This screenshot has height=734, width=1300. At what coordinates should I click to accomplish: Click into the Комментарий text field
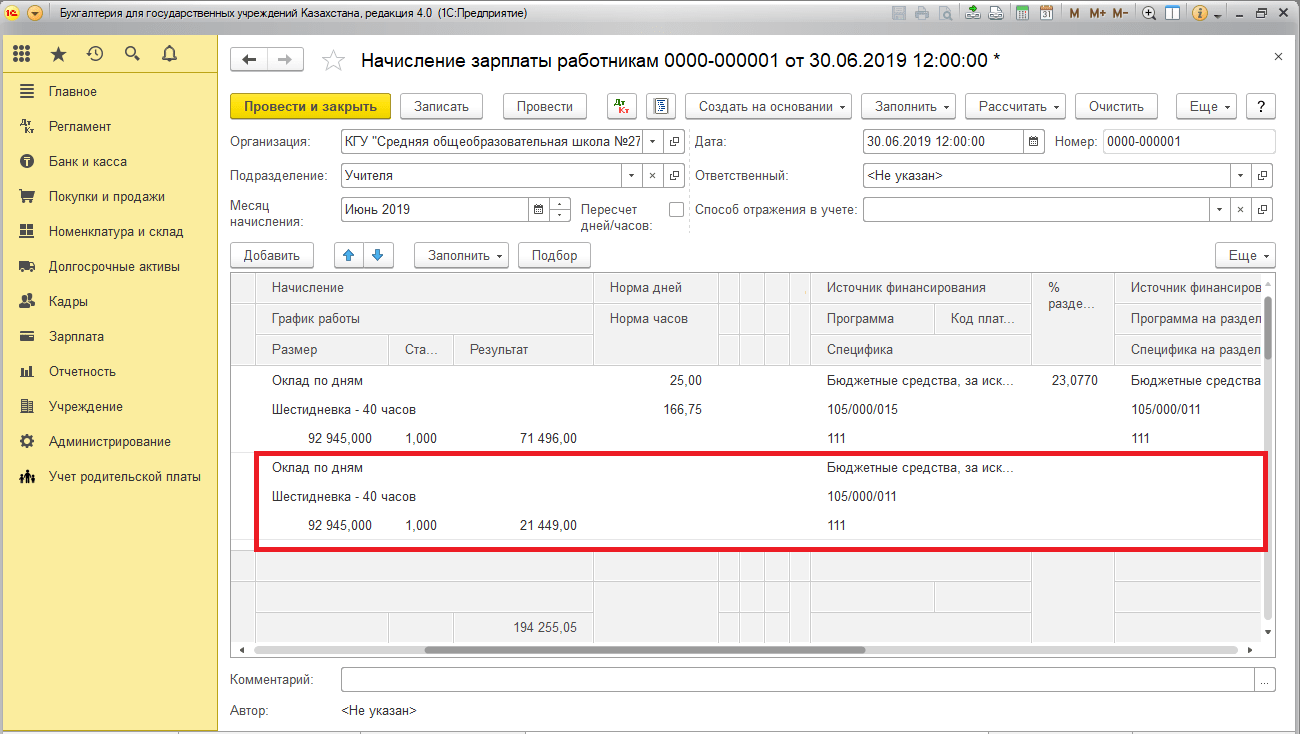(x=797, y=680)
